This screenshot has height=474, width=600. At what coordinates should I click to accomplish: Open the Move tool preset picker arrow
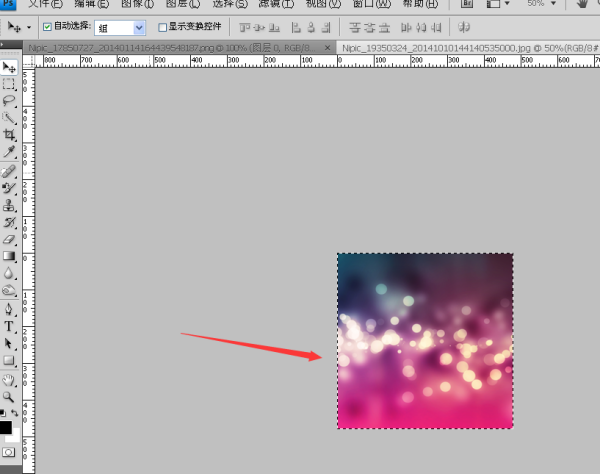(29, 28)
